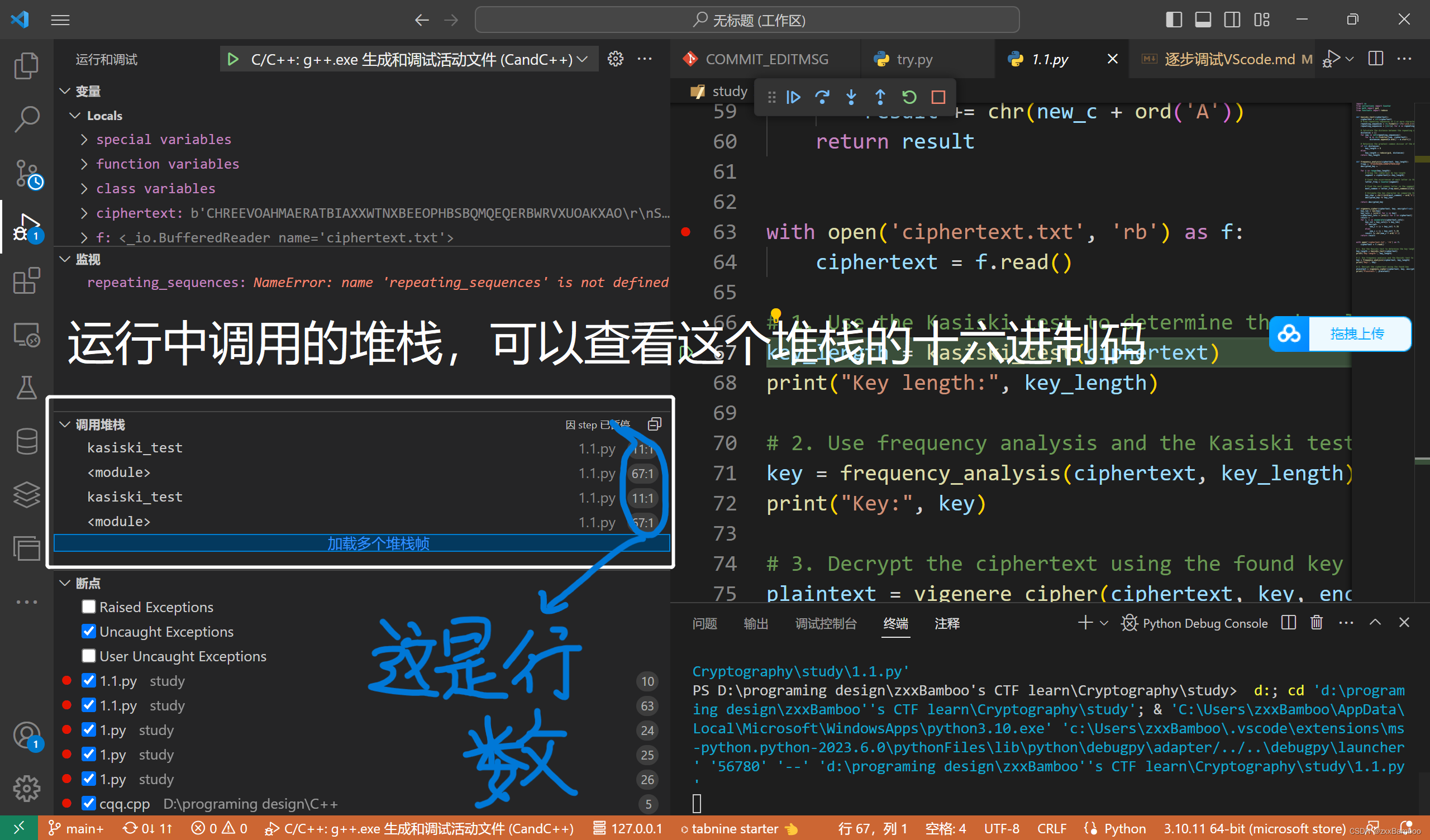Image resolution: width=1430 pixels, height=840 pixels.
Task: Click Restart in the debug toolbar
Action: 909,97
